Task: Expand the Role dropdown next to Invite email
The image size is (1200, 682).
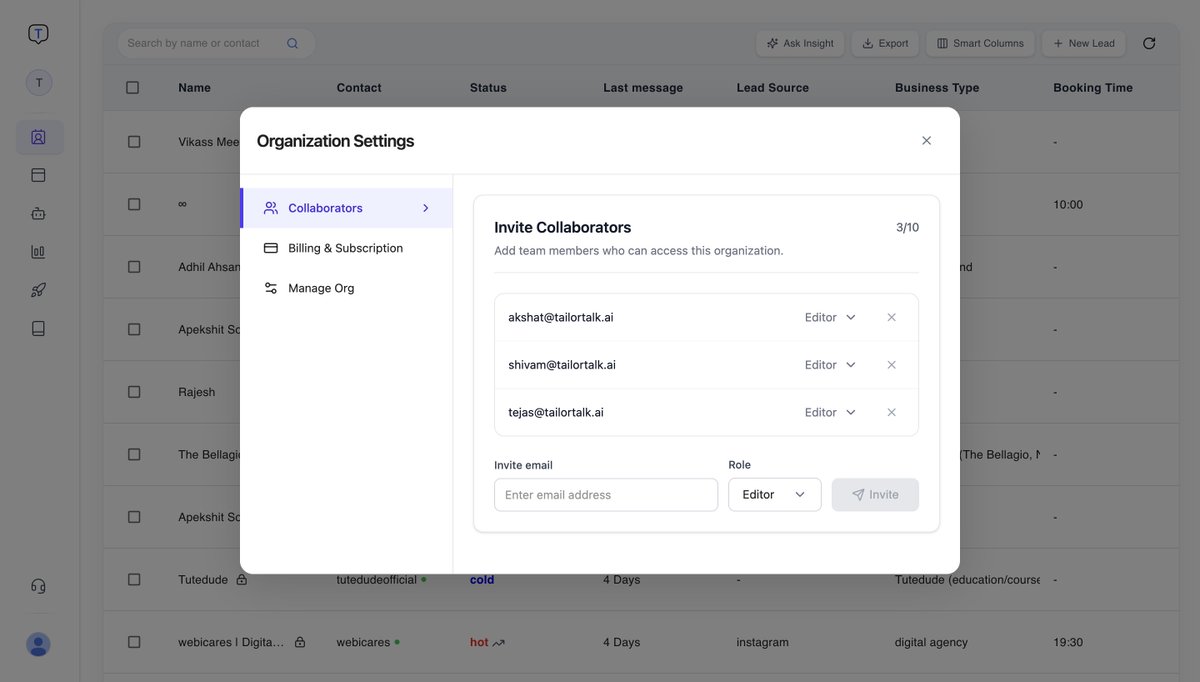Action: pos(775,493)
